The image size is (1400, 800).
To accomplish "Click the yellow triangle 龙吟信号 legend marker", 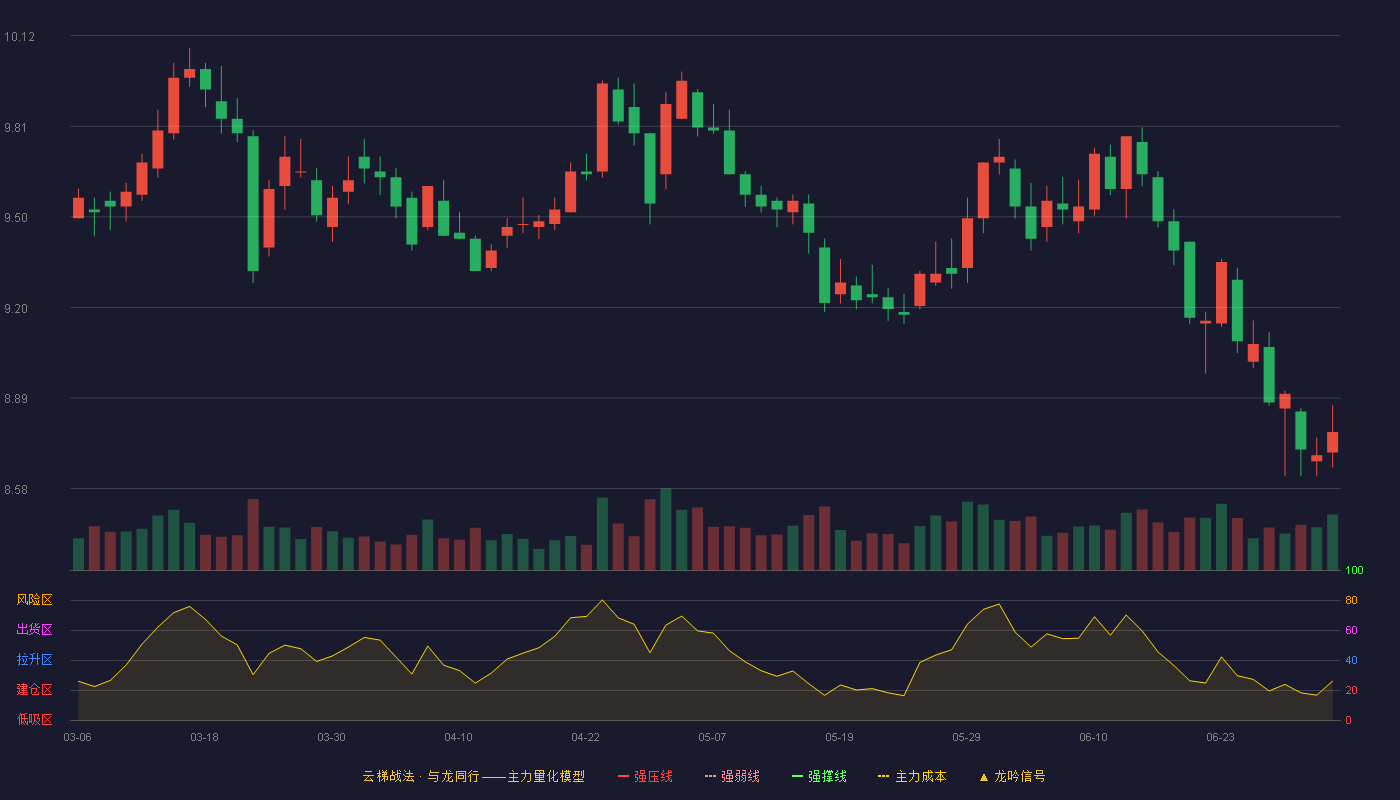I will (x=983, y=777).
